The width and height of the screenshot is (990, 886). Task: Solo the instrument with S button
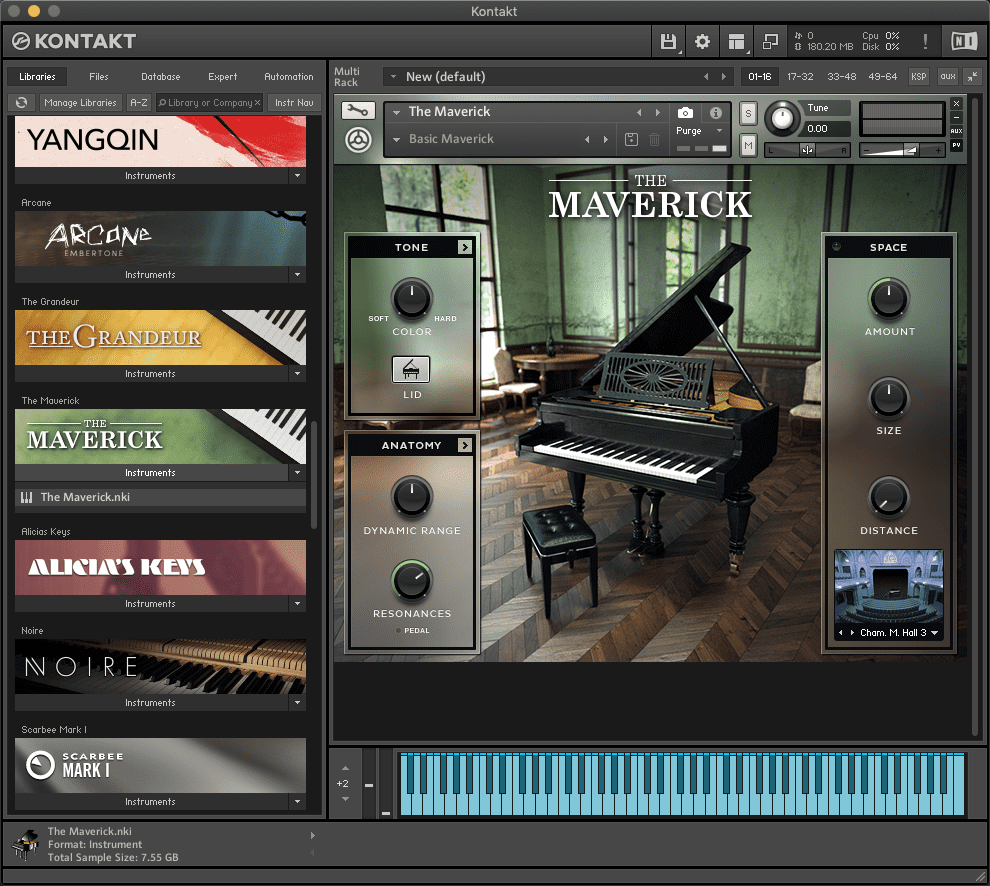748,114
